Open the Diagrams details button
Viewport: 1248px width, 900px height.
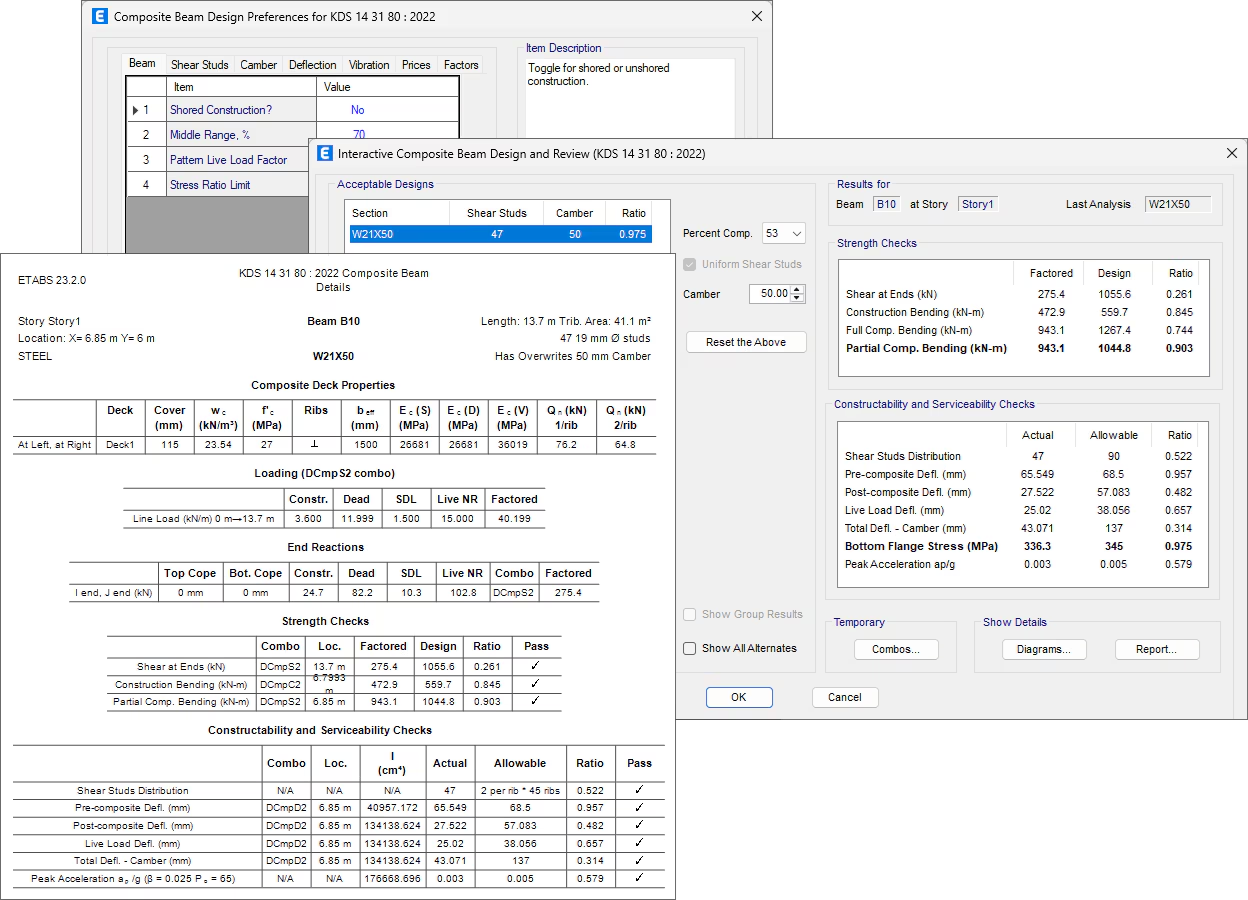click(x=1043, y=649)
